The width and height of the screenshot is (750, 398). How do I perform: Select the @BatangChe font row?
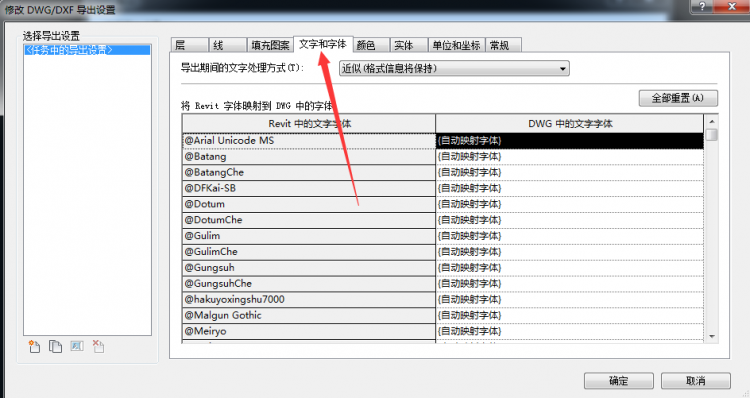point(309,172)
